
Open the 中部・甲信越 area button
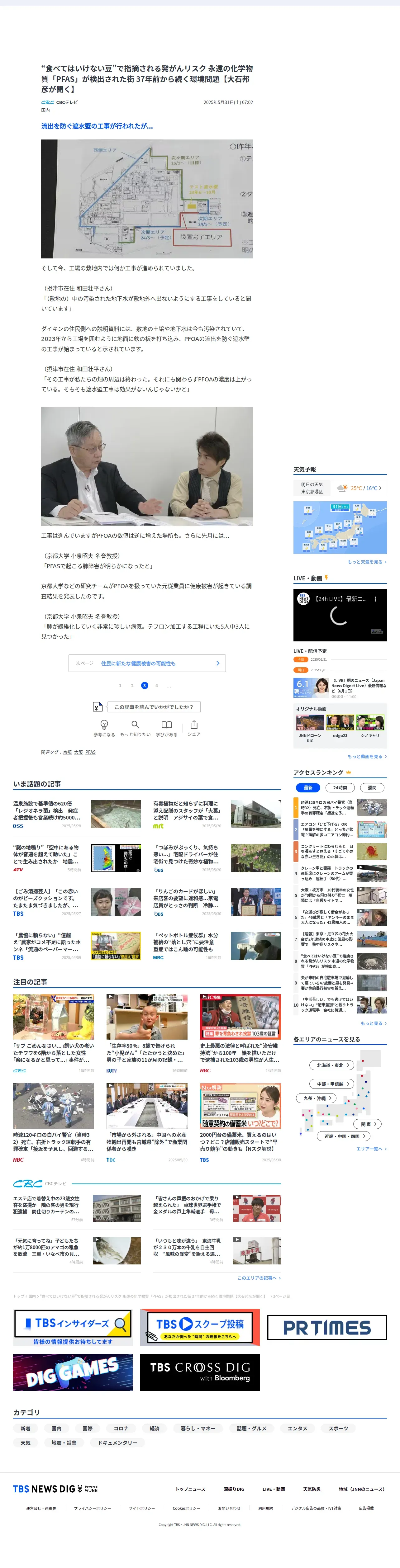[332, 1084]
